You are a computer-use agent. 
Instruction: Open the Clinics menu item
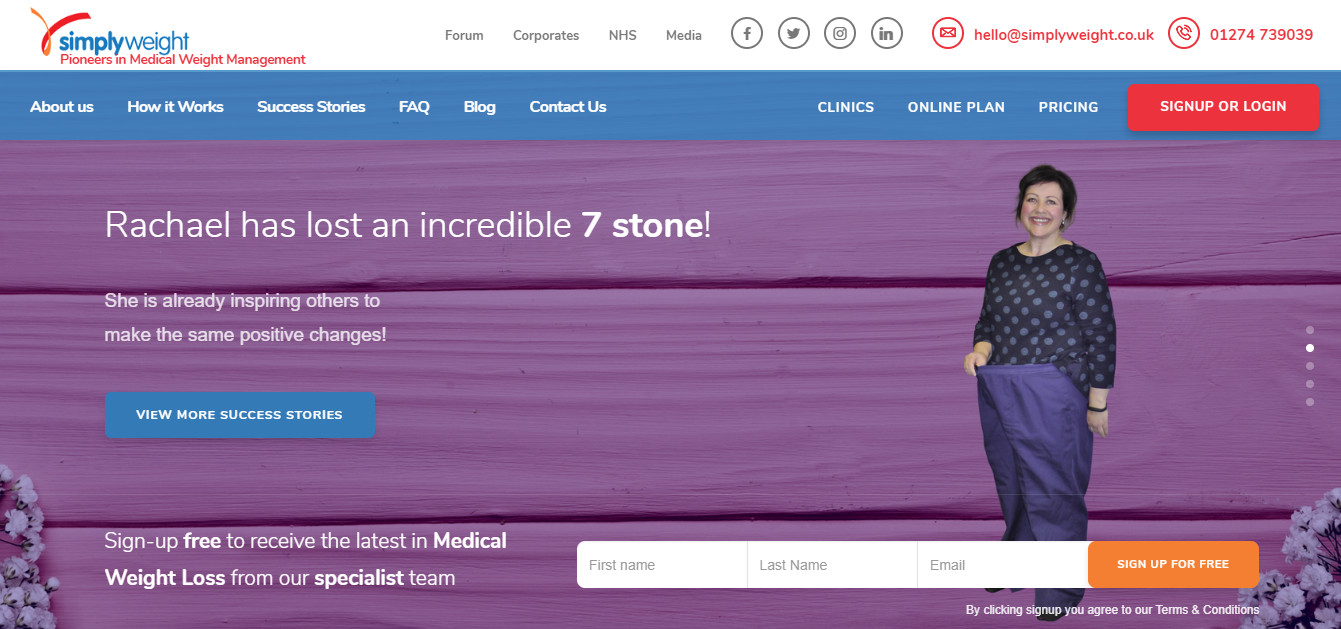(846, 107)
